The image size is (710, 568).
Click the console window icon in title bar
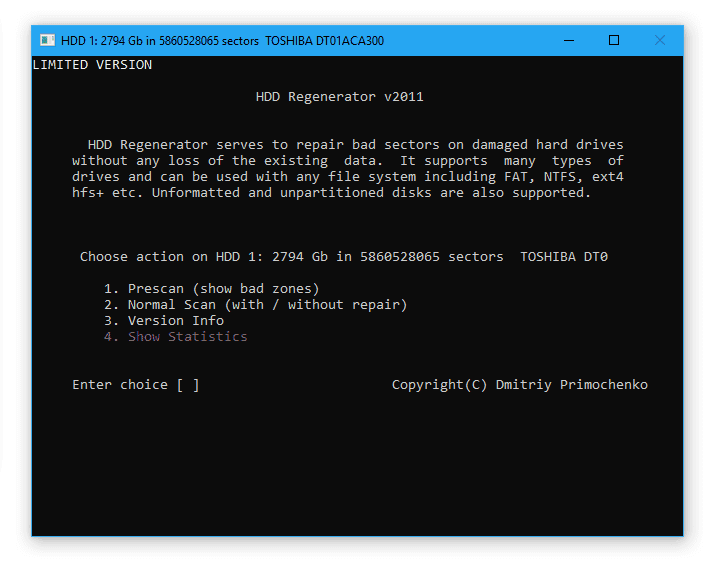[x=47, y=40]
